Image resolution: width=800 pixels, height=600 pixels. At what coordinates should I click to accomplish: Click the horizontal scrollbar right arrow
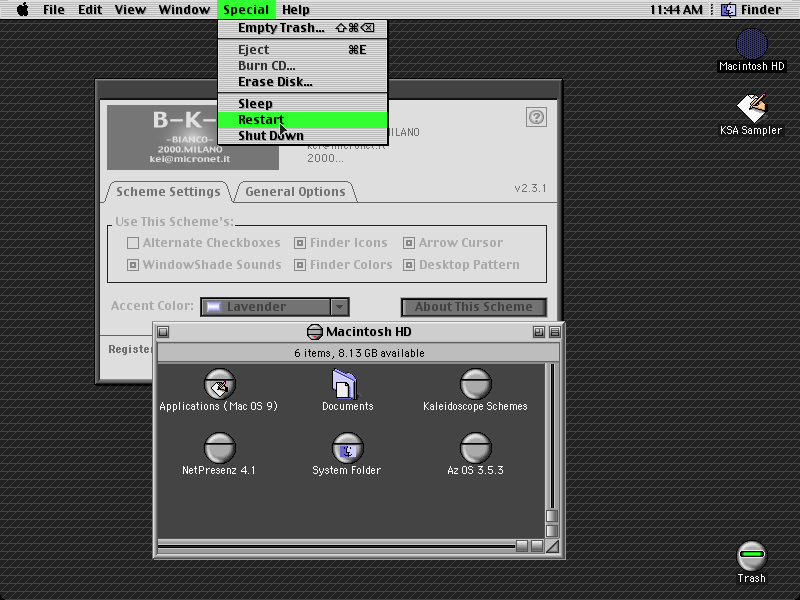coord(537,546)
